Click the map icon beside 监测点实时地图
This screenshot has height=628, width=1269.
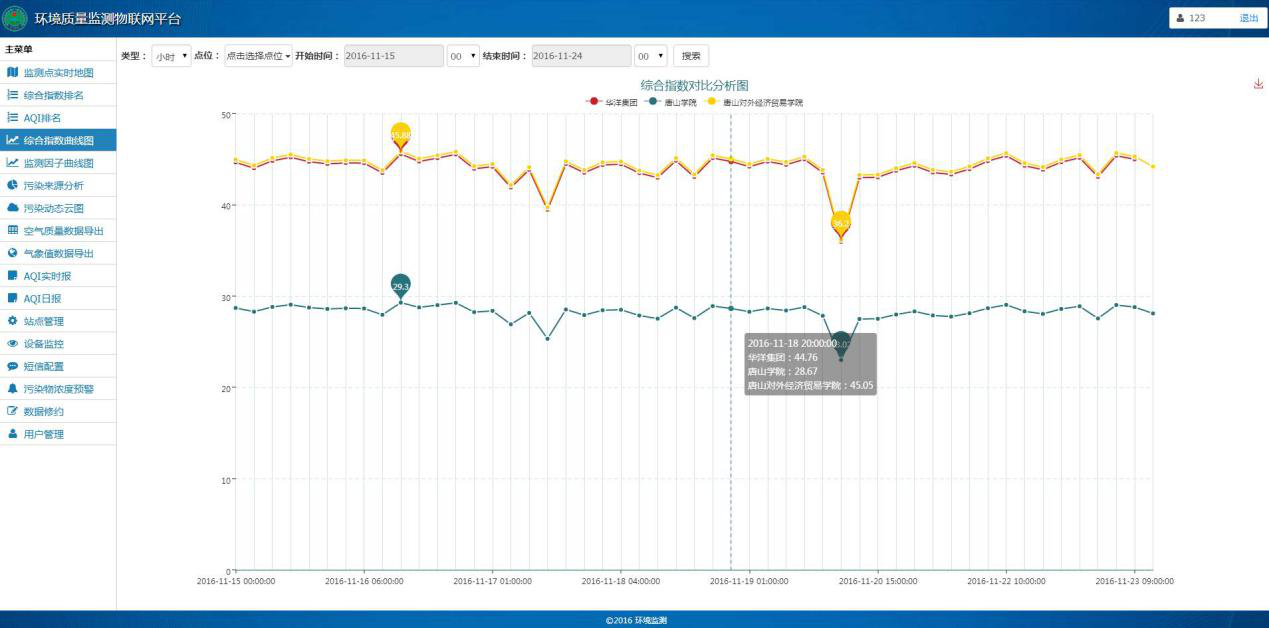[12, 72]
